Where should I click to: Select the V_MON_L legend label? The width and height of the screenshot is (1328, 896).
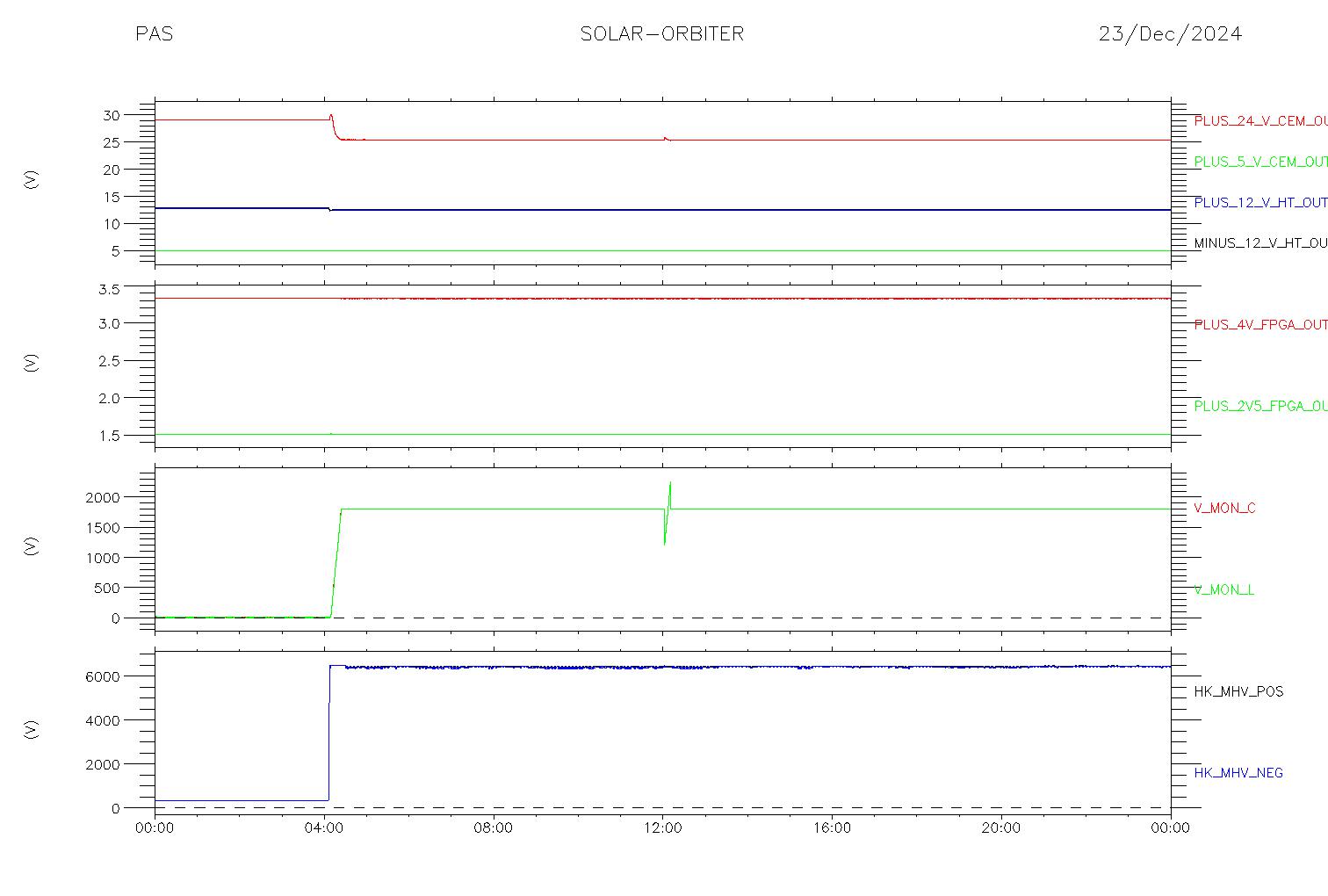(x=1223, y=590)
